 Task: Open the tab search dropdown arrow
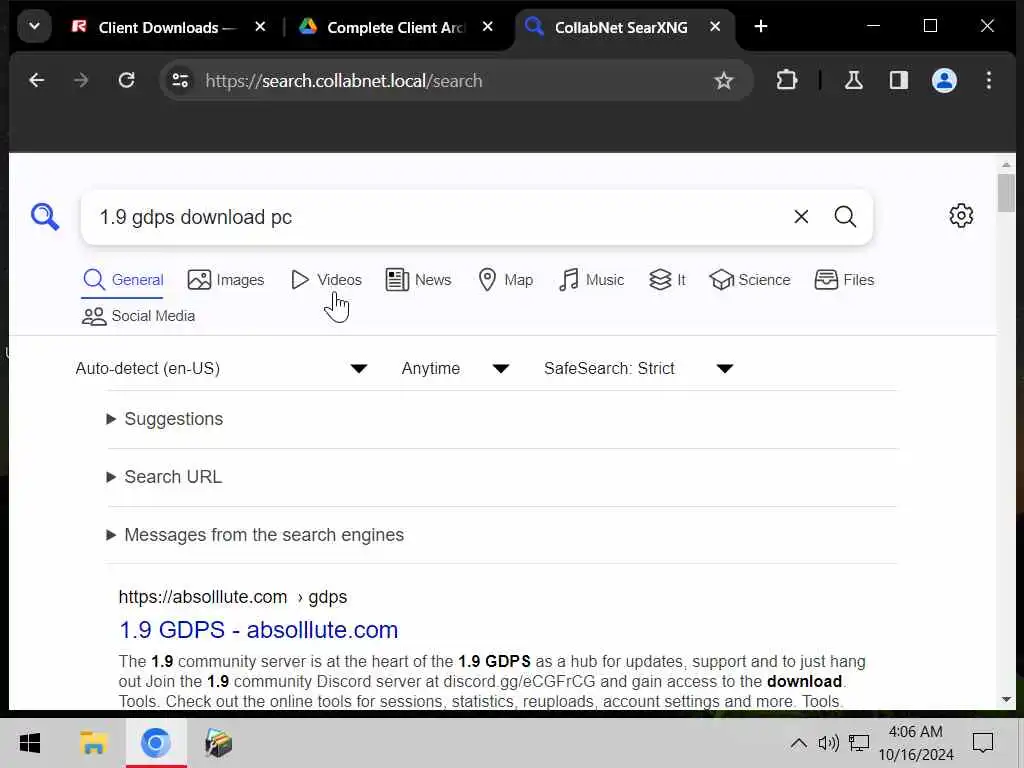tap(35, 27)
